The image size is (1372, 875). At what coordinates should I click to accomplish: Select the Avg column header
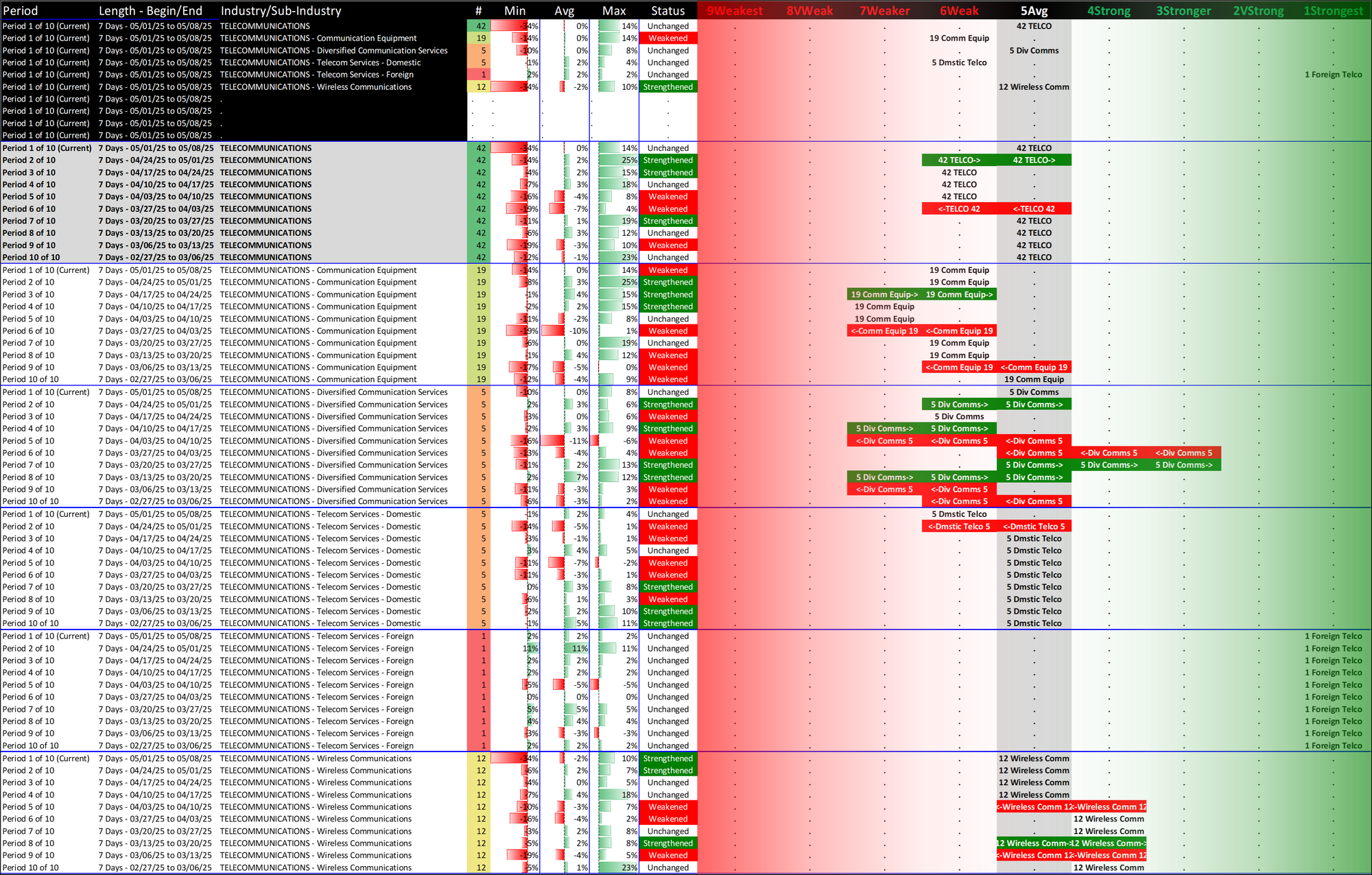click(x=564, y=11)
